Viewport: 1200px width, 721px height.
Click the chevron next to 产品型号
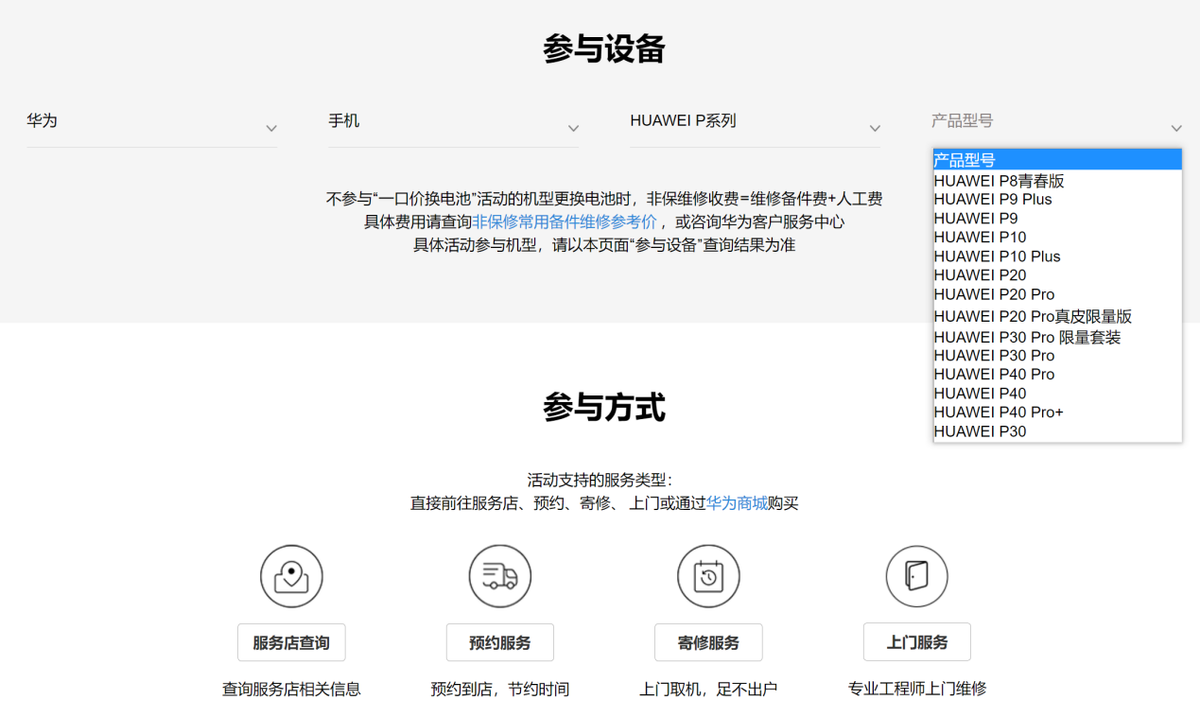[x=1176, y=128]
